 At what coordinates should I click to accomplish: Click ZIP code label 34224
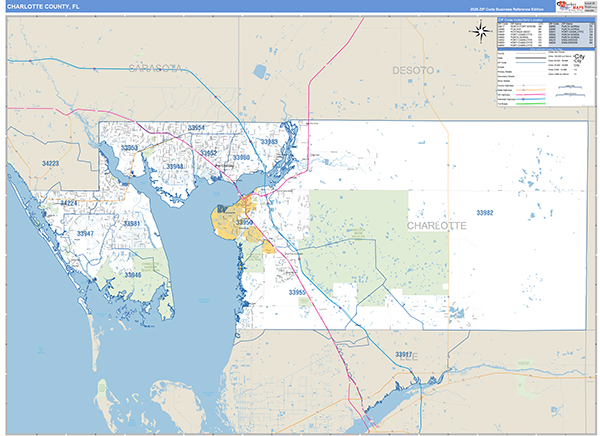coord(69,203)
